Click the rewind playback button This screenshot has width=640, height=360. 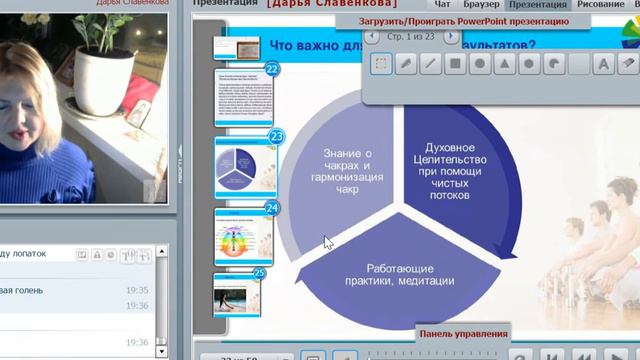(584, 355)
